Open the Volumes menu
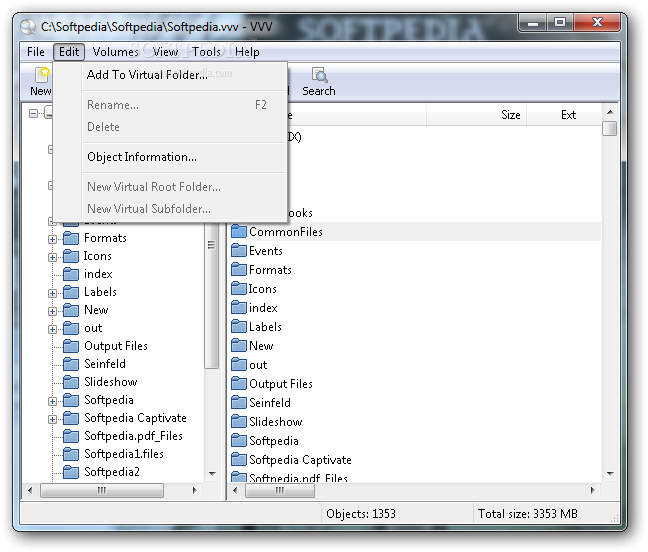648x552 pixels. [x=115, y=52]
